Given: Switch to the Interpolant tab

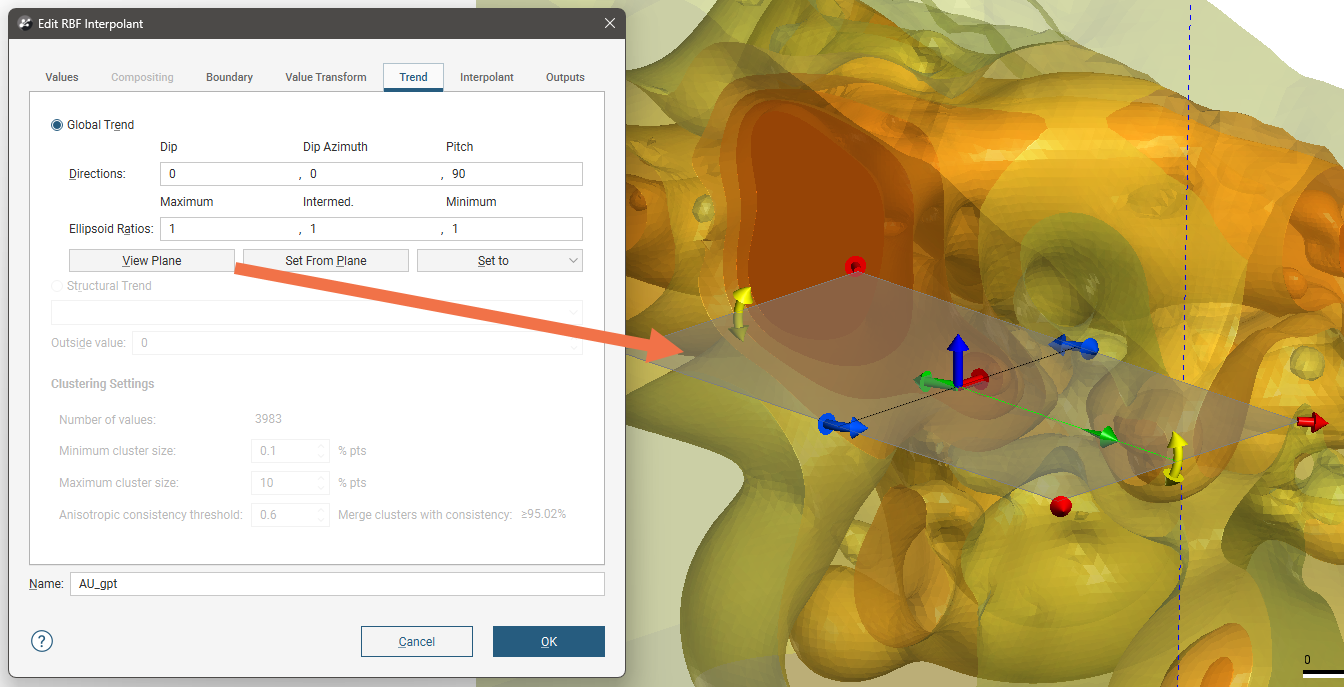Looking at the screenshot, I should click(486, 77).
